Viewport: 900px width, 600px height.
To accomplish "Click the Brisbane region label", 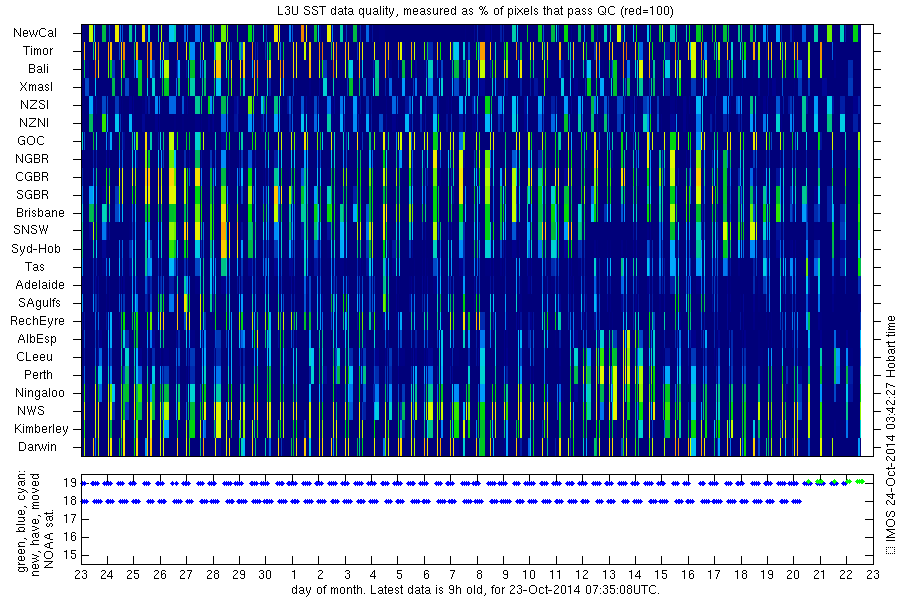I will tap(40, 212).
